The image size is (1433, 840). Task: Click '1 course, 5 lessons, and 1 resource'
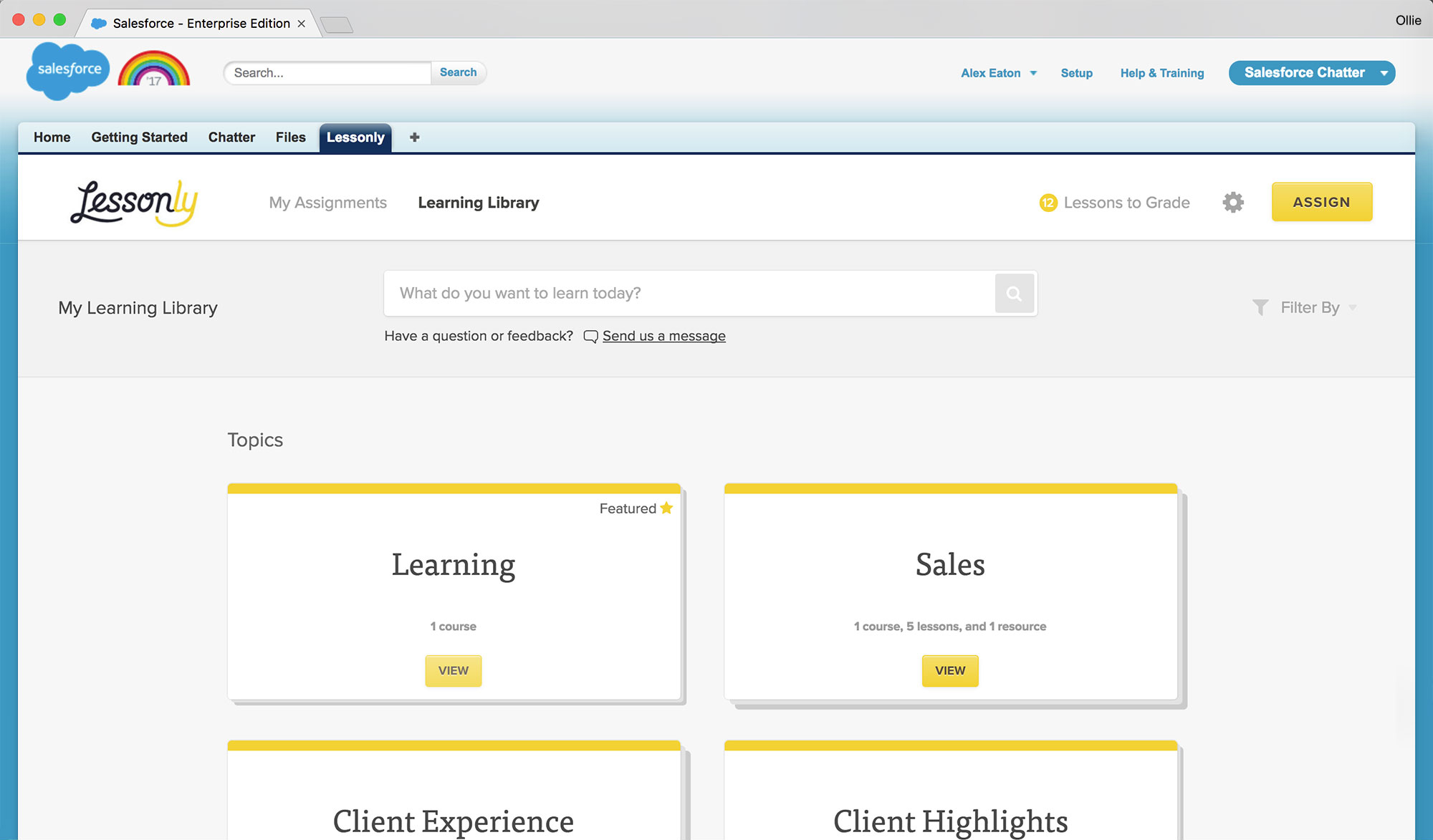pos(950,627)
